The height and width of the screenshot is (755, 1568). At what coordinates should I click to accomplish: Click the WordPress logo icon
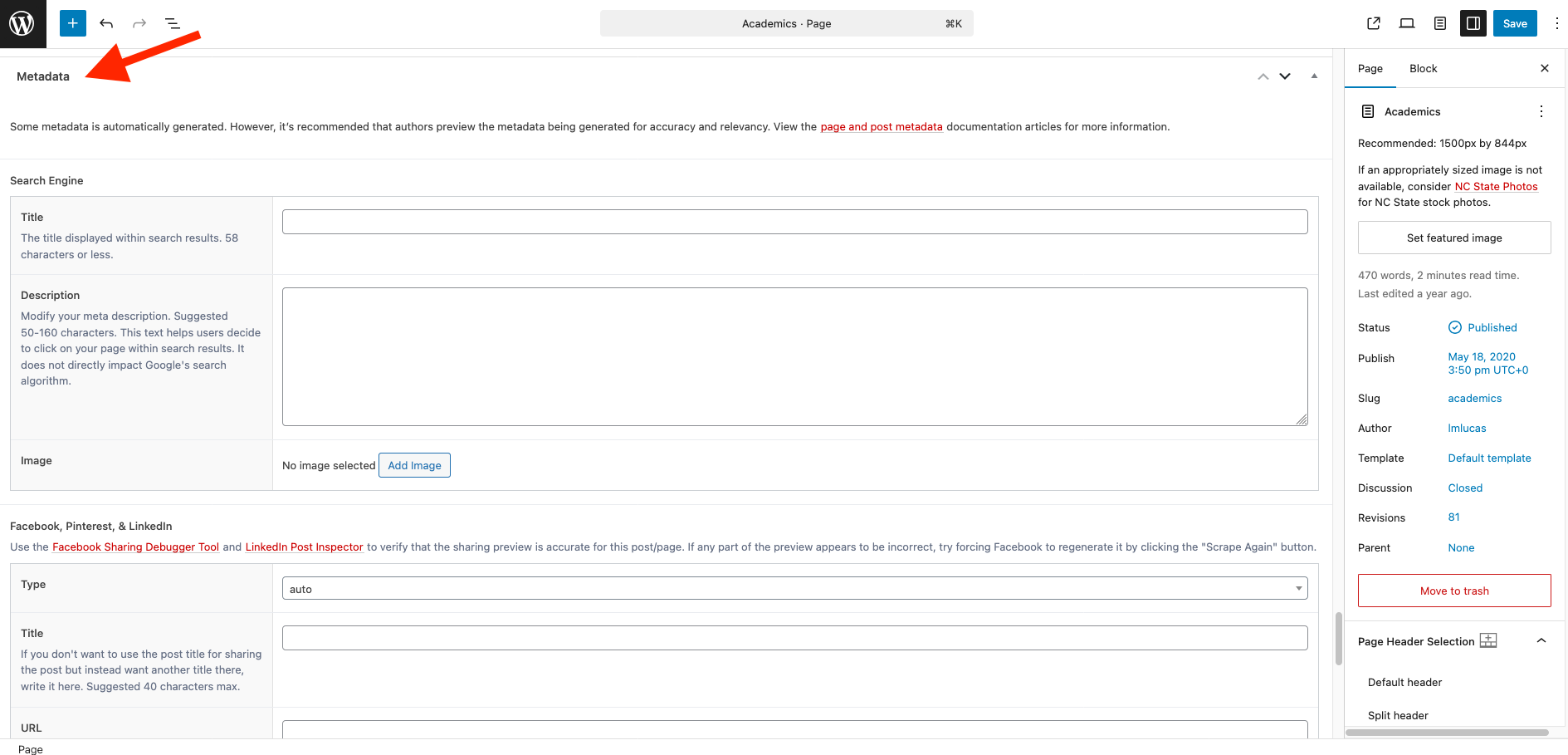pyautogui.click(x=22, y=23)
